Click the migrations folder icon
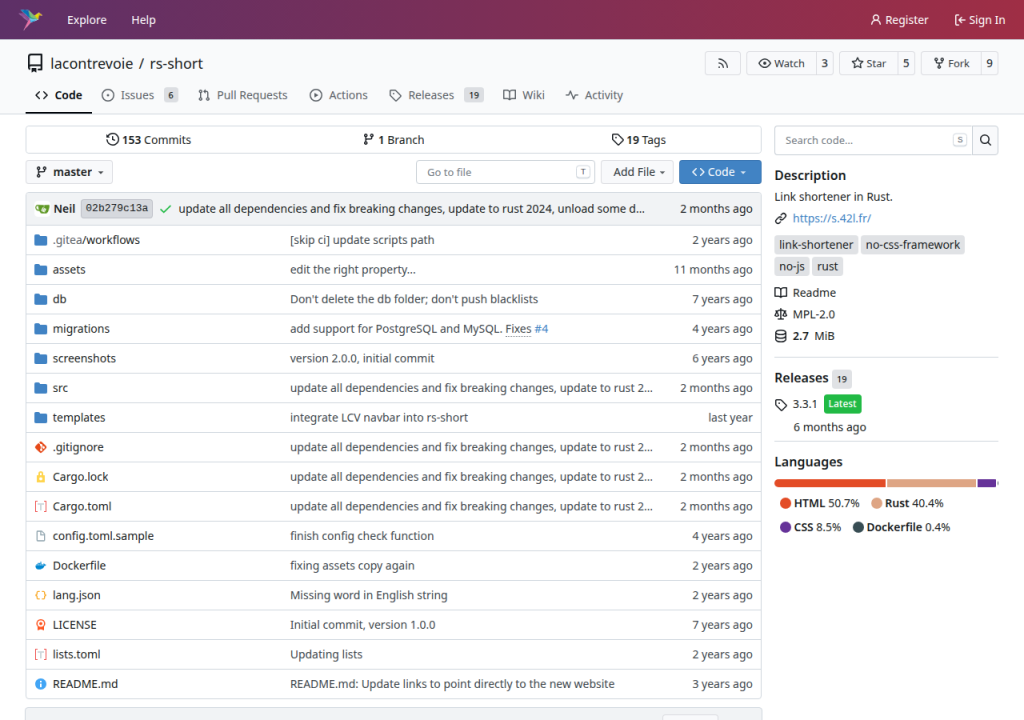1024x720 pixels. pyautogui.click(x=40, y=329)
